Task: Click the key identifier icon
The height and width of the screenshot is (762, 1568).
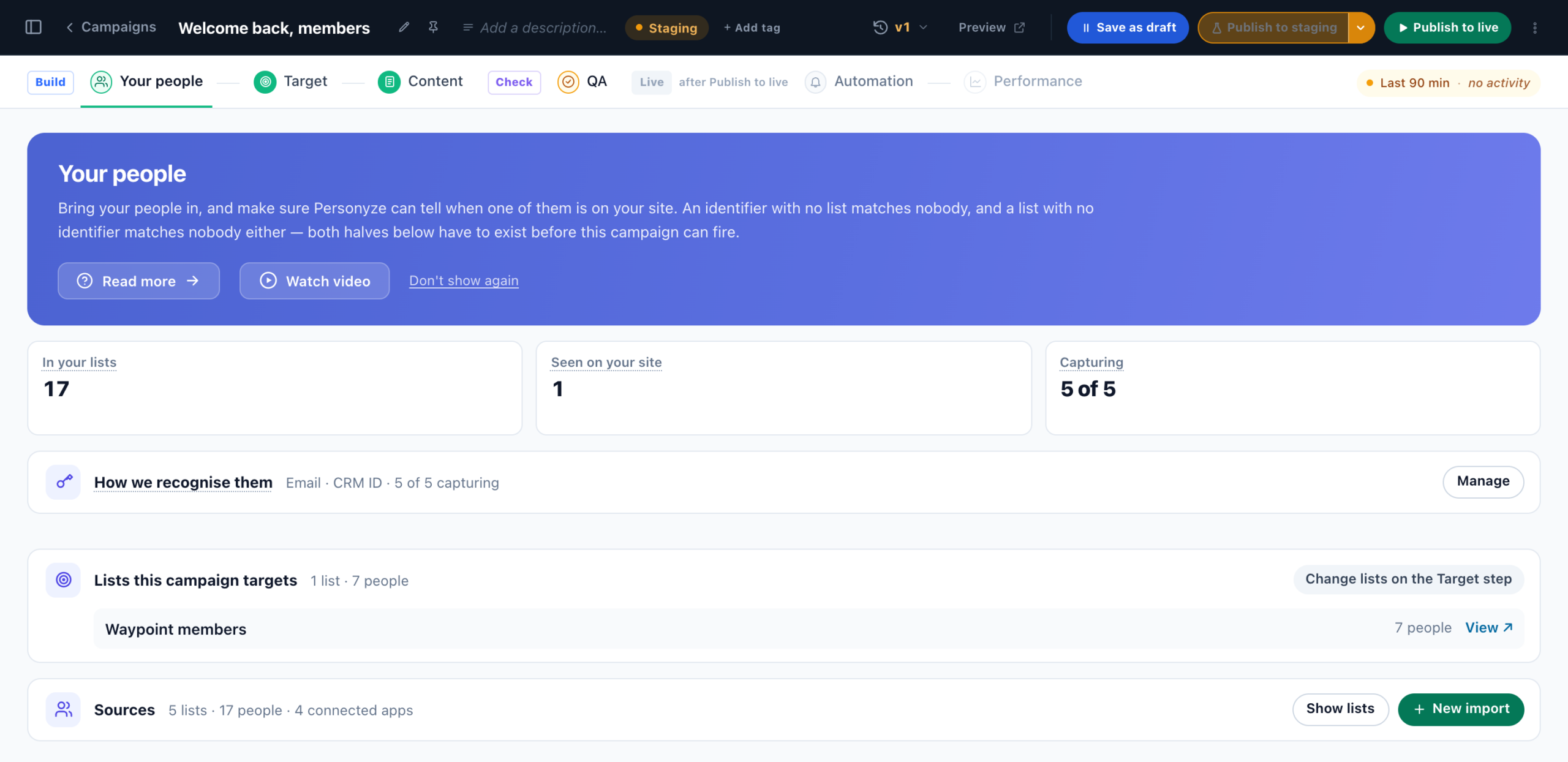Action: coord(64,482)
